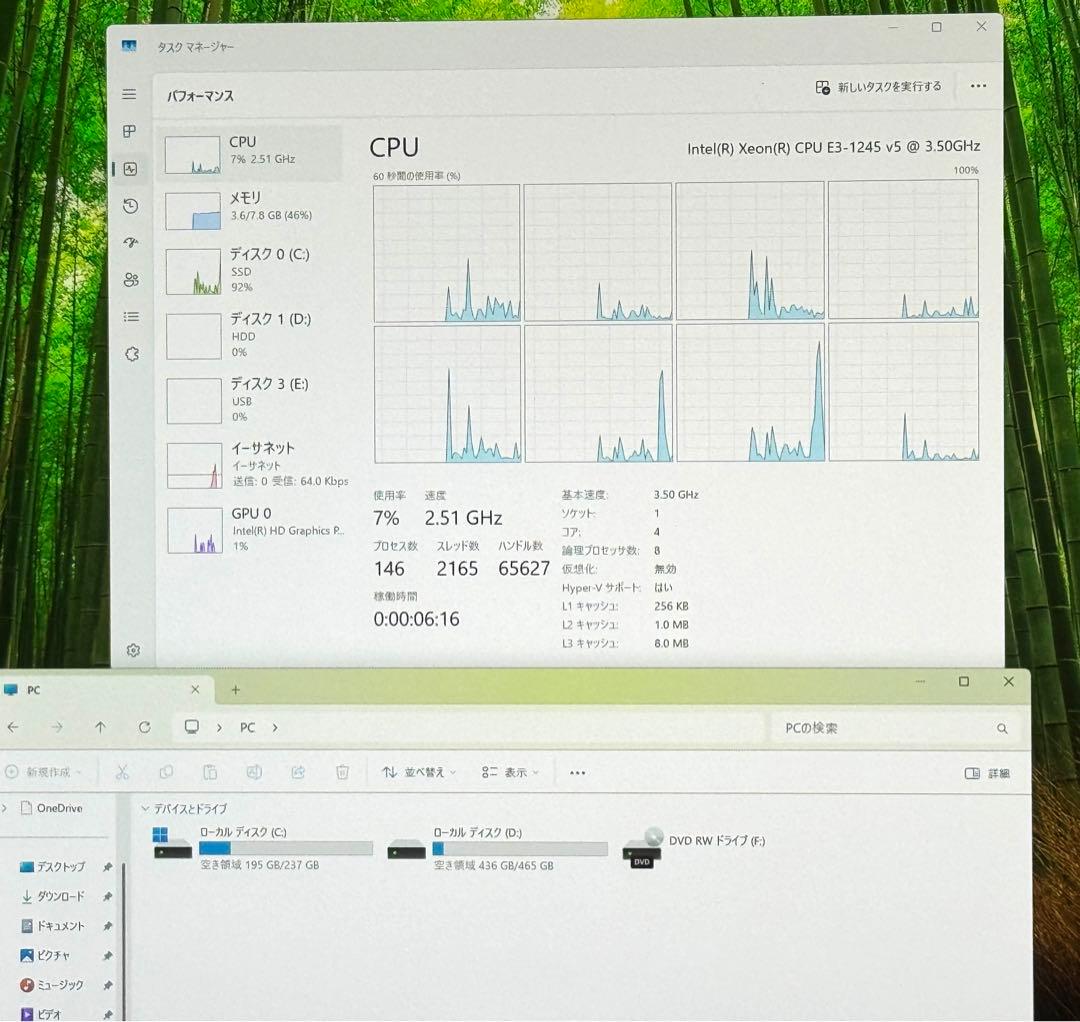
Task: Share files via the share icon
Action: [297, 772]
